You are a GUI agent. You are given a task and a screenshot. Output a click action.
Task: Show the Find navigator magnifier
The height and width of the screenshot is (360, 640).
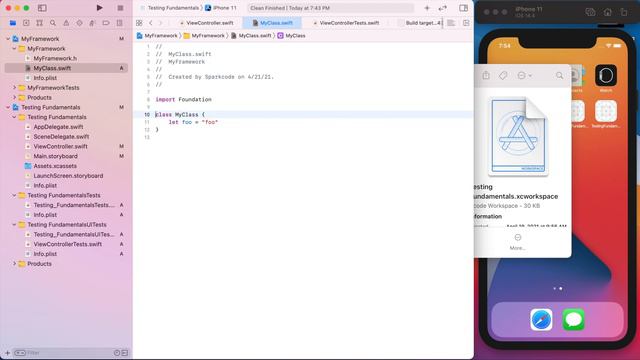(x=53, y=23)
